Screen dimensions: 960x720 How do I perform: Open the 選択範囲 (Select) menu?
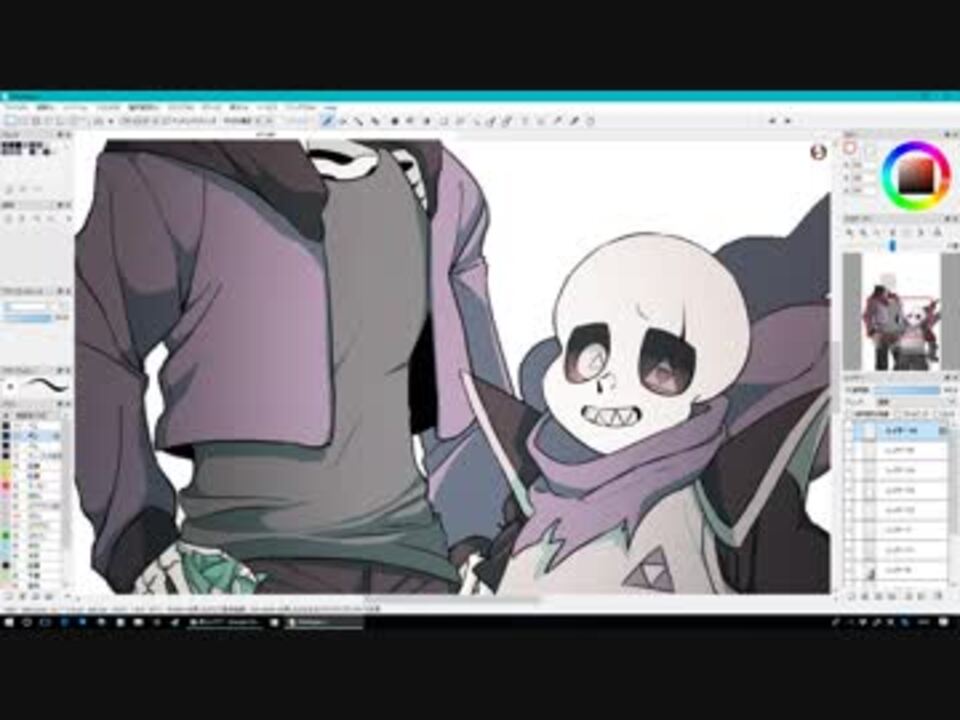(143, 107)
